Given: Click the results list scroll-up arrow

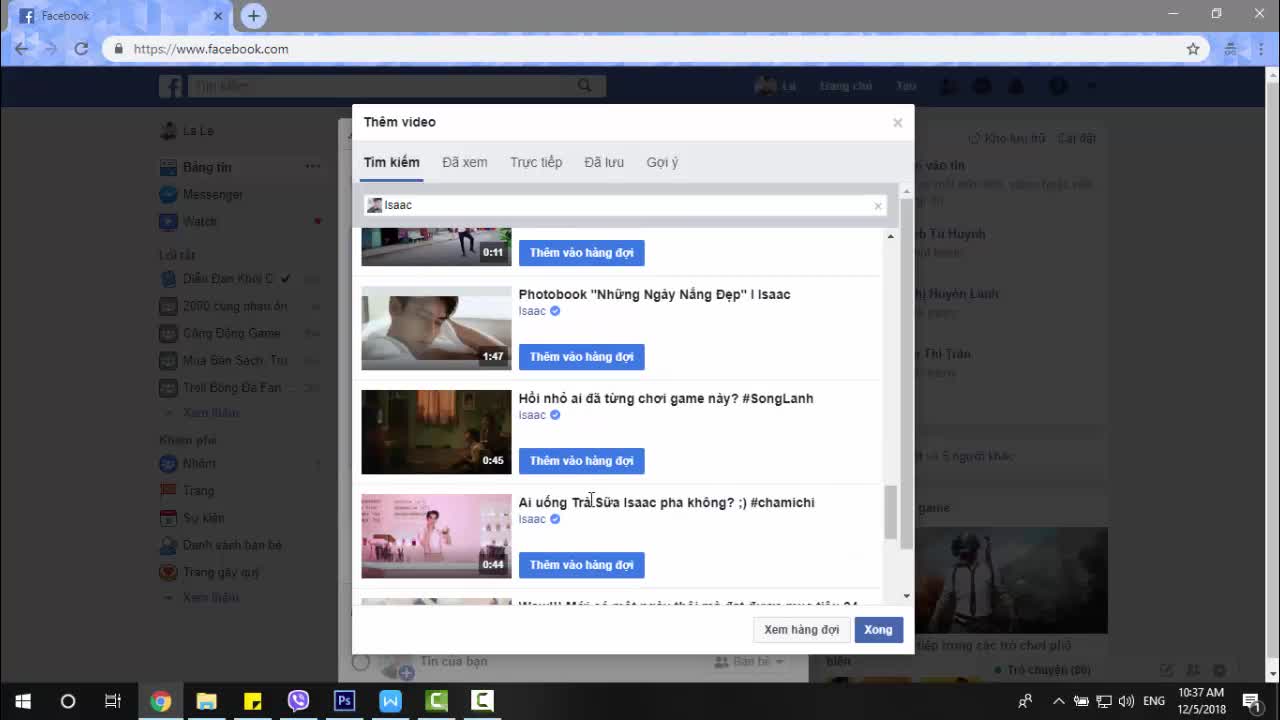Looking at the screenshot, I should 891,236.
